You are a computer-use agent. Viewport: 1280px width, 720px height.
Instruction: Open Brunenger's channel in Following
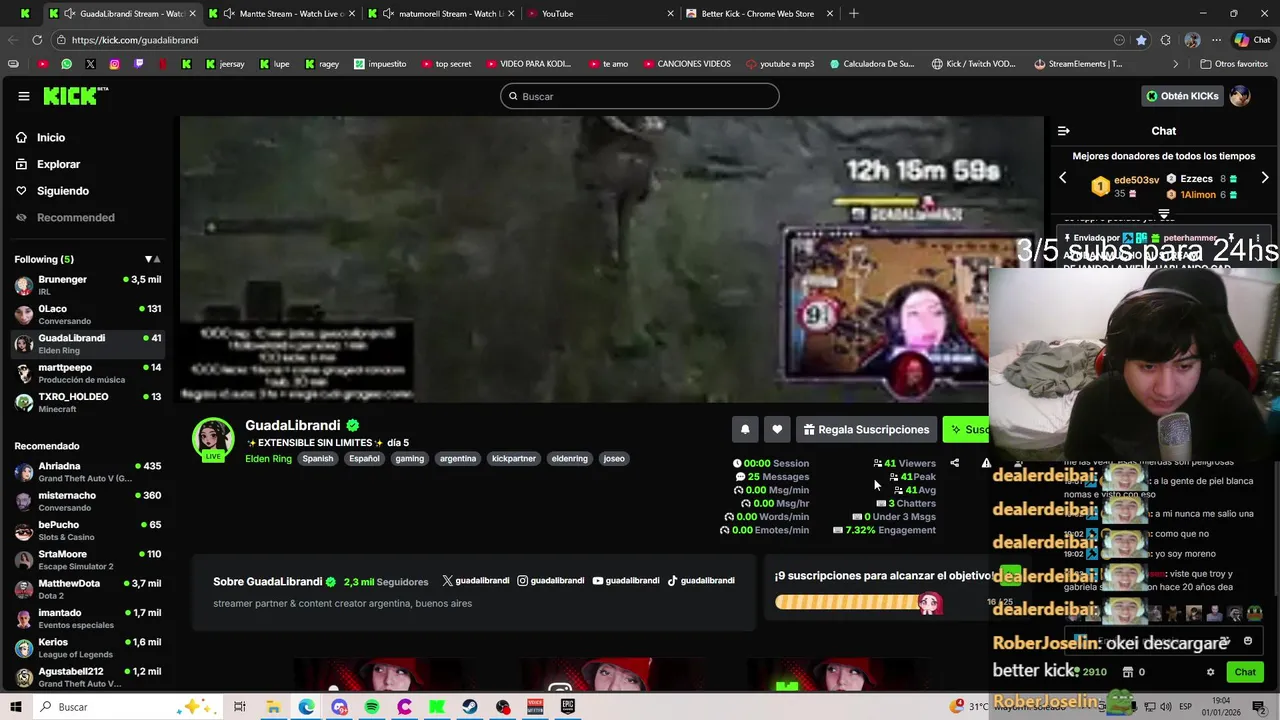tap(88, 285)
